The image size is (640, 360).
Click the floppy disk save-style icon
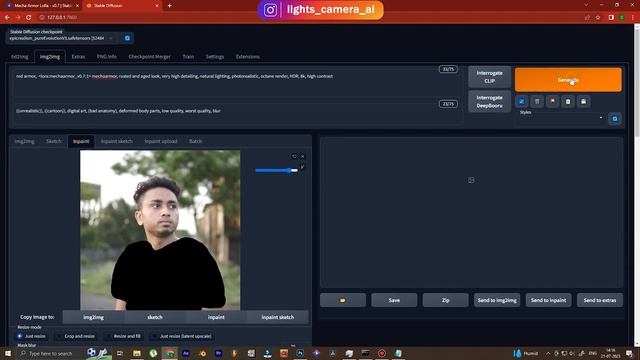tap(583, 101)
